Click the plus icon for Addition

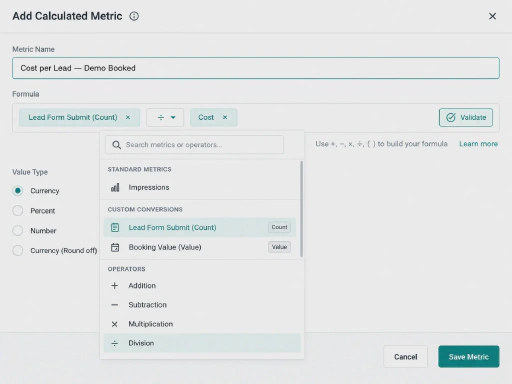click(x=114, y=286)
